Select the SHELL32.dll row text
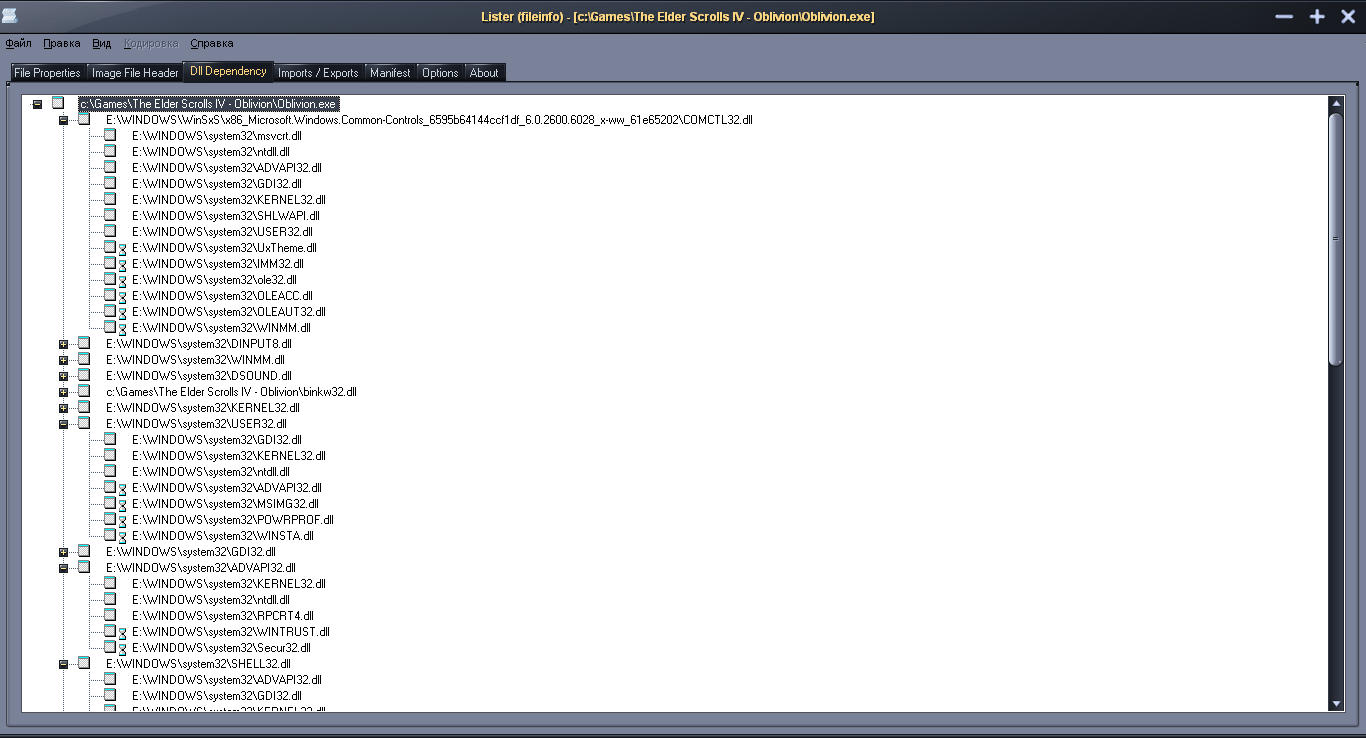Screen dimensions: 1366x738 point(198,663)
